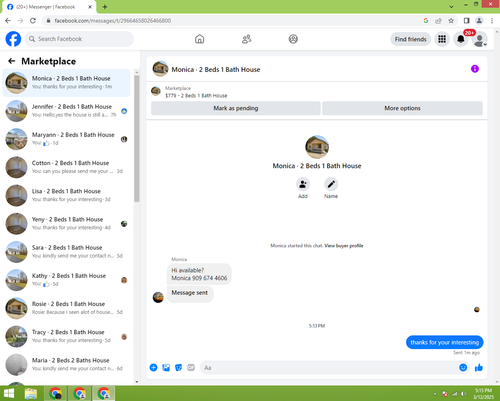Attach a photo using the image icon
This screenshot has width=500, height=401.
pos(166,367)
